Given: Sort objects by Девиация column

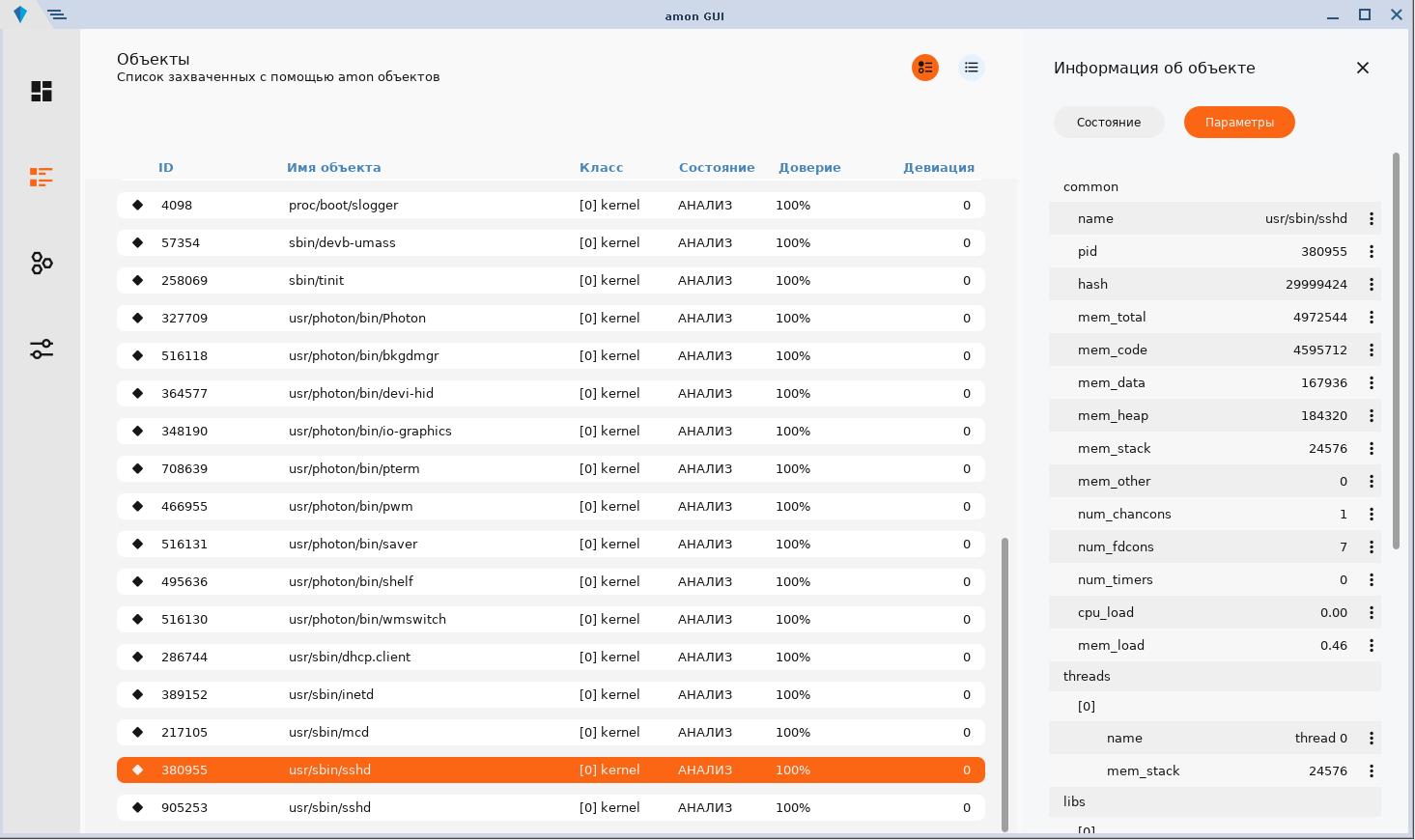Looking at the screenshot, I should 938,168.
